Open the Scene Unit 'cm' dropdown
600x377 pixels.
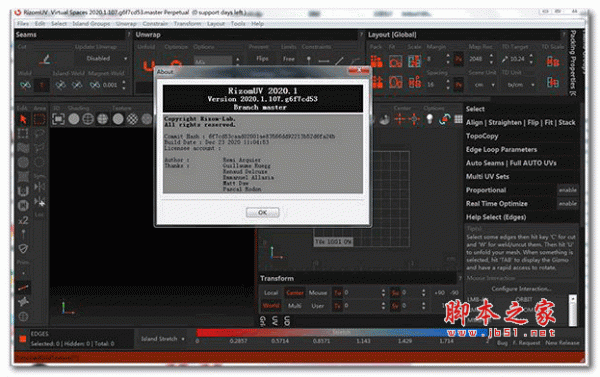(484, 85)
